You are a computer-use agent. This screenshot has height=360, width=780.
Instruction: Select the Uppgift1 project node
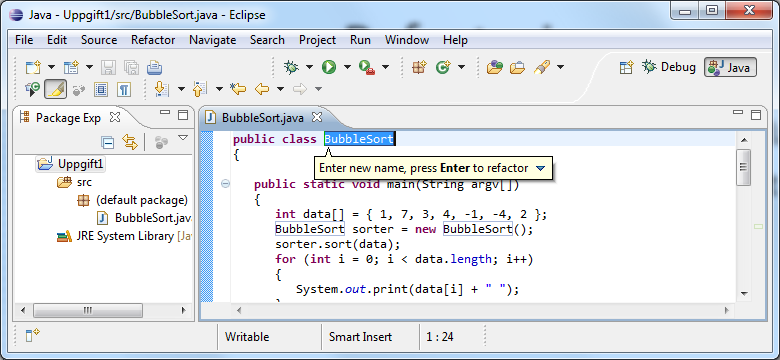pos(71,164)
